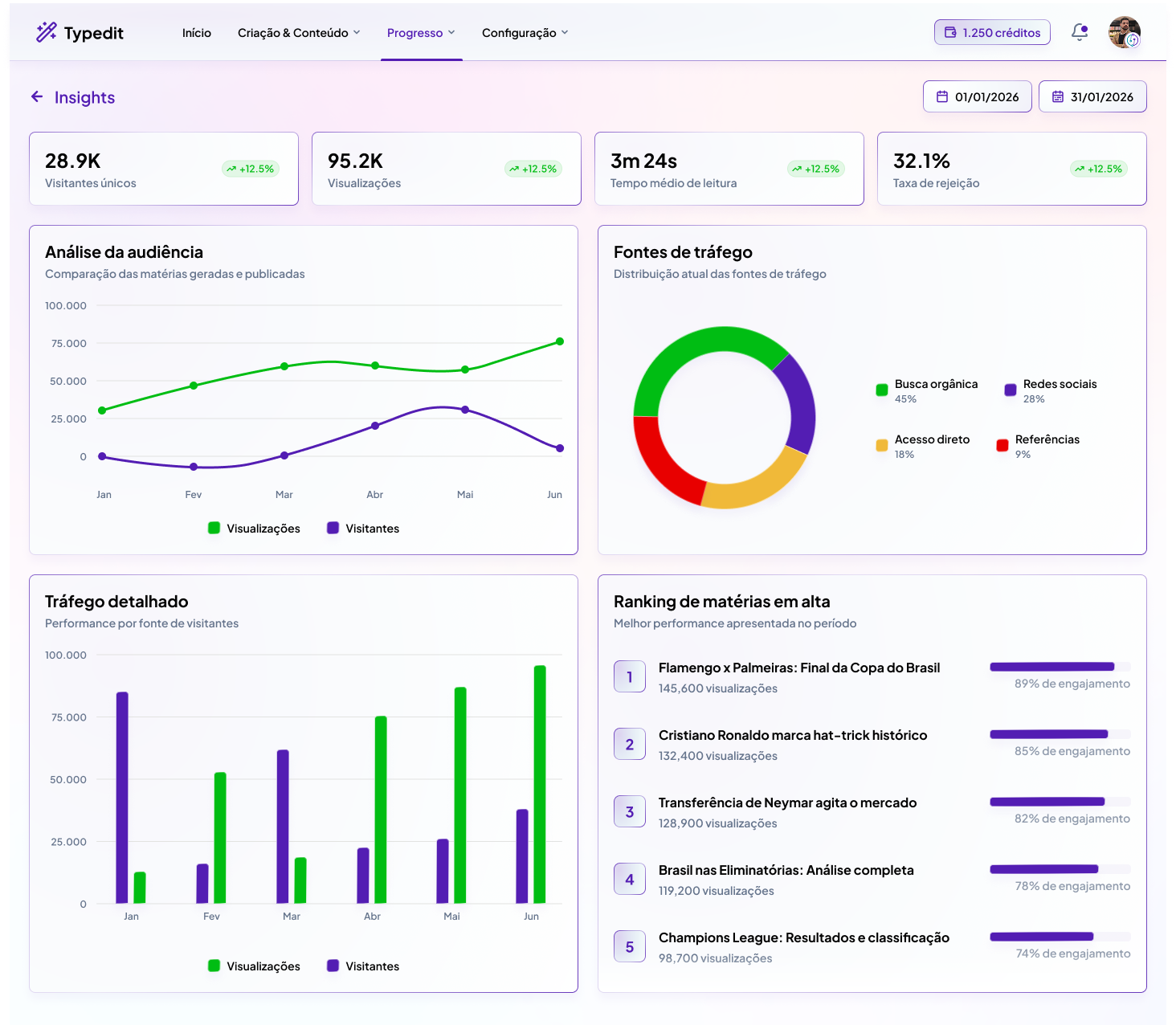This screenshot has width=1176, height=1025.
Task: Click red Referências color swatch
Action: coord(1002,446)
